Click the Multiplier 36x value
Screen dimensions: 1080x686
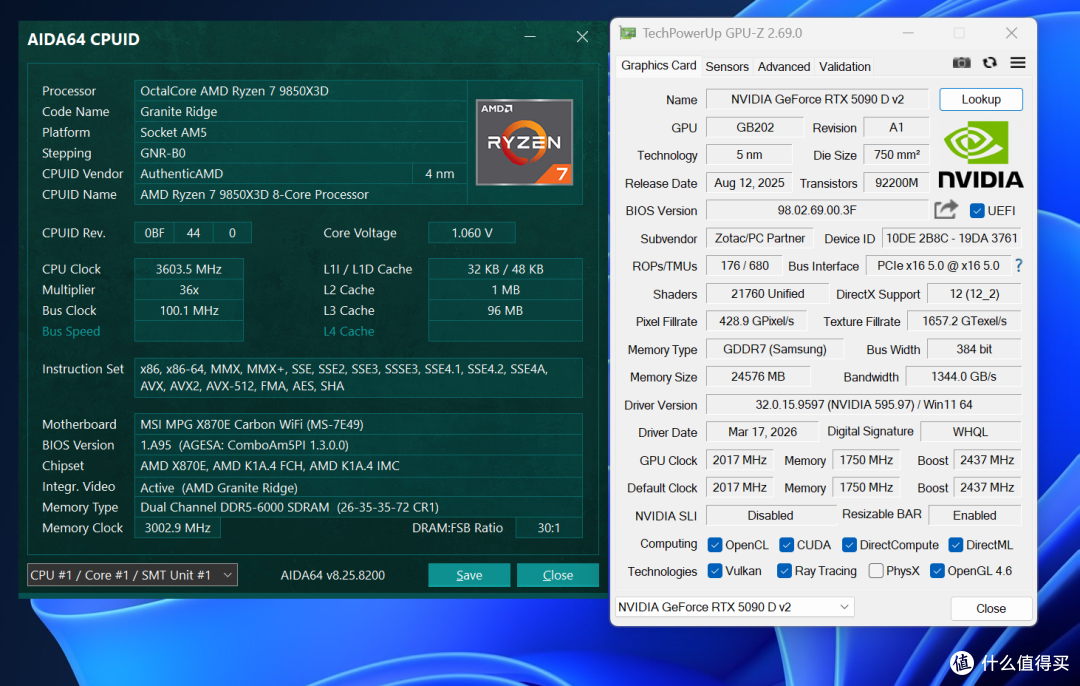pyautogui.click(x=189, y=290)
